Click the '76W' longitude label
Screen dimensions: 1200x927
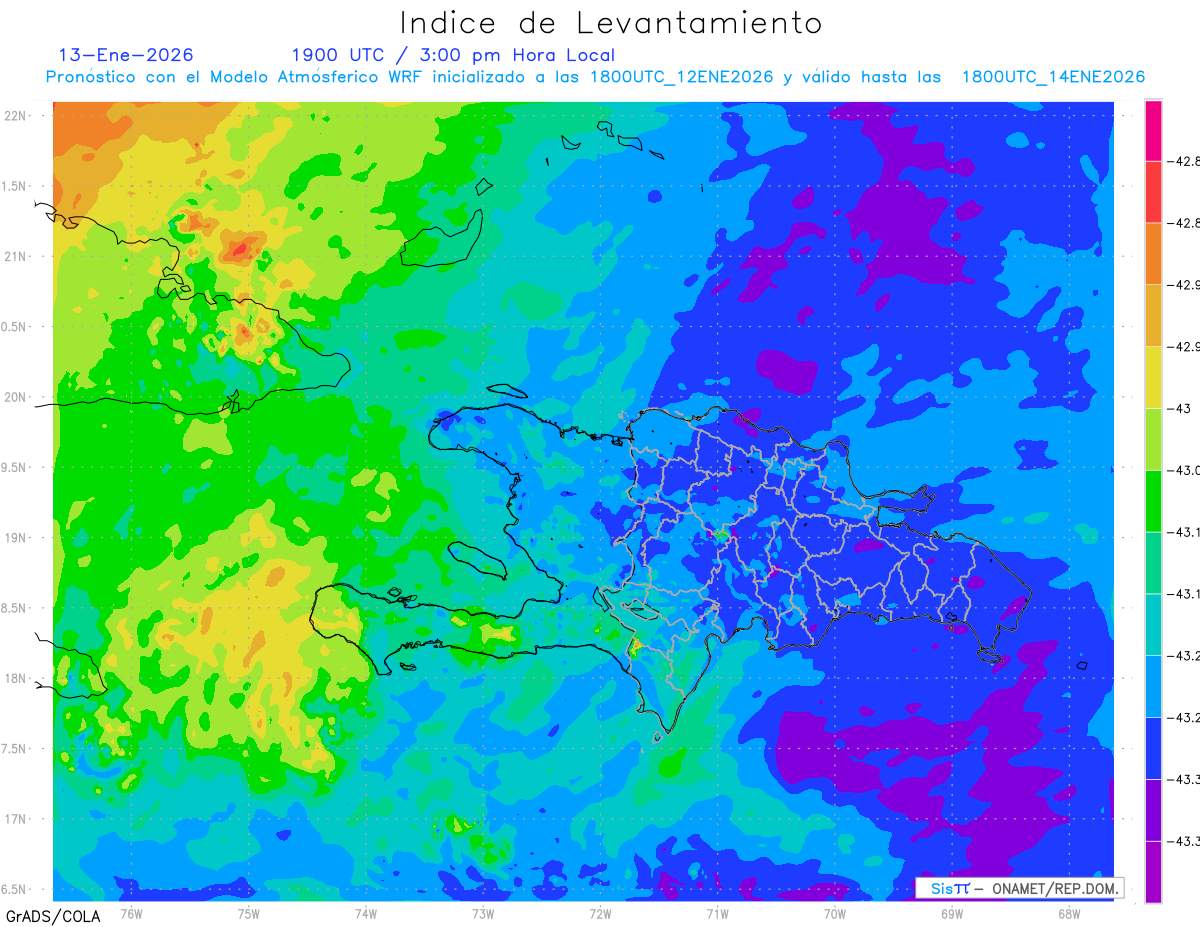(x=131, y=913)
